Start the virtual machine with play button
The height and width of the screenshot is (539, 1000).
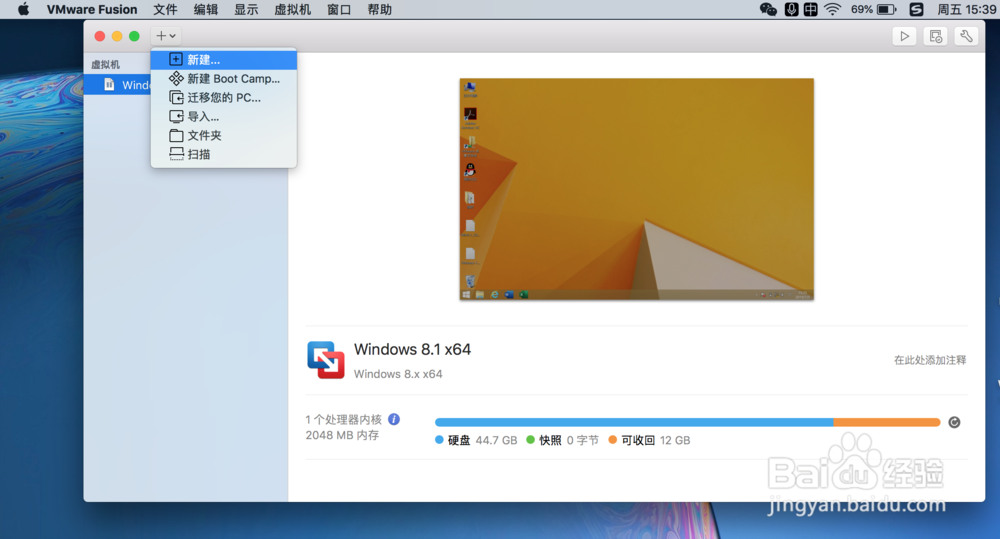pos(904,36)
